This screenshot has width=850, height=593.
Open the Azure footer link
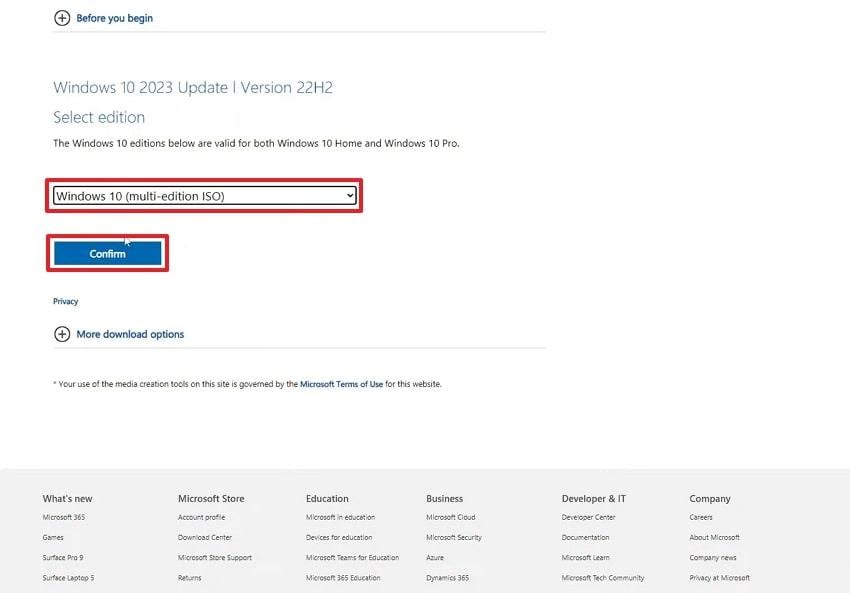point(435,557)
